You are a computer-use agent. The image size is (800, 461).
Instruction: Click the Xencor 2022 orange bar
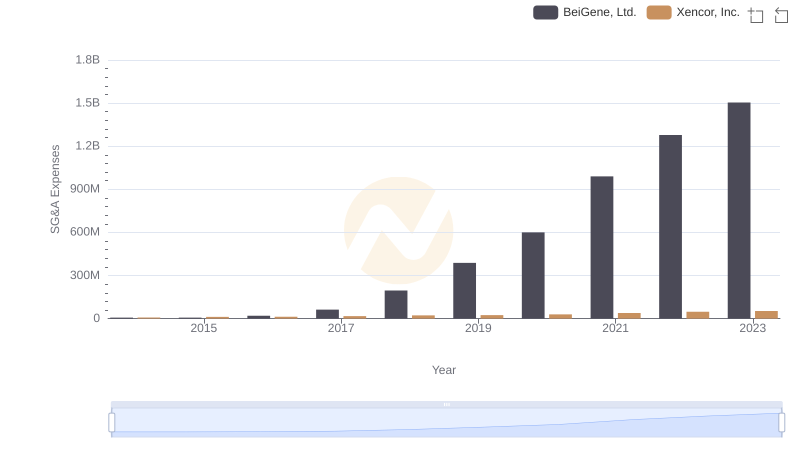697,315
